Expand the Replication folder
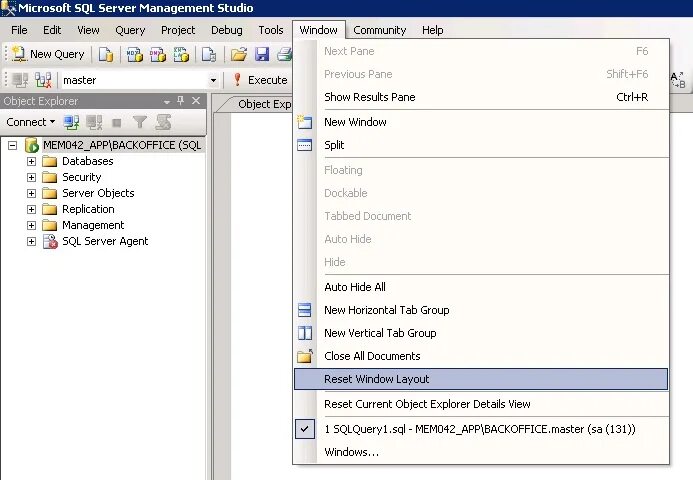 (31, 209)
